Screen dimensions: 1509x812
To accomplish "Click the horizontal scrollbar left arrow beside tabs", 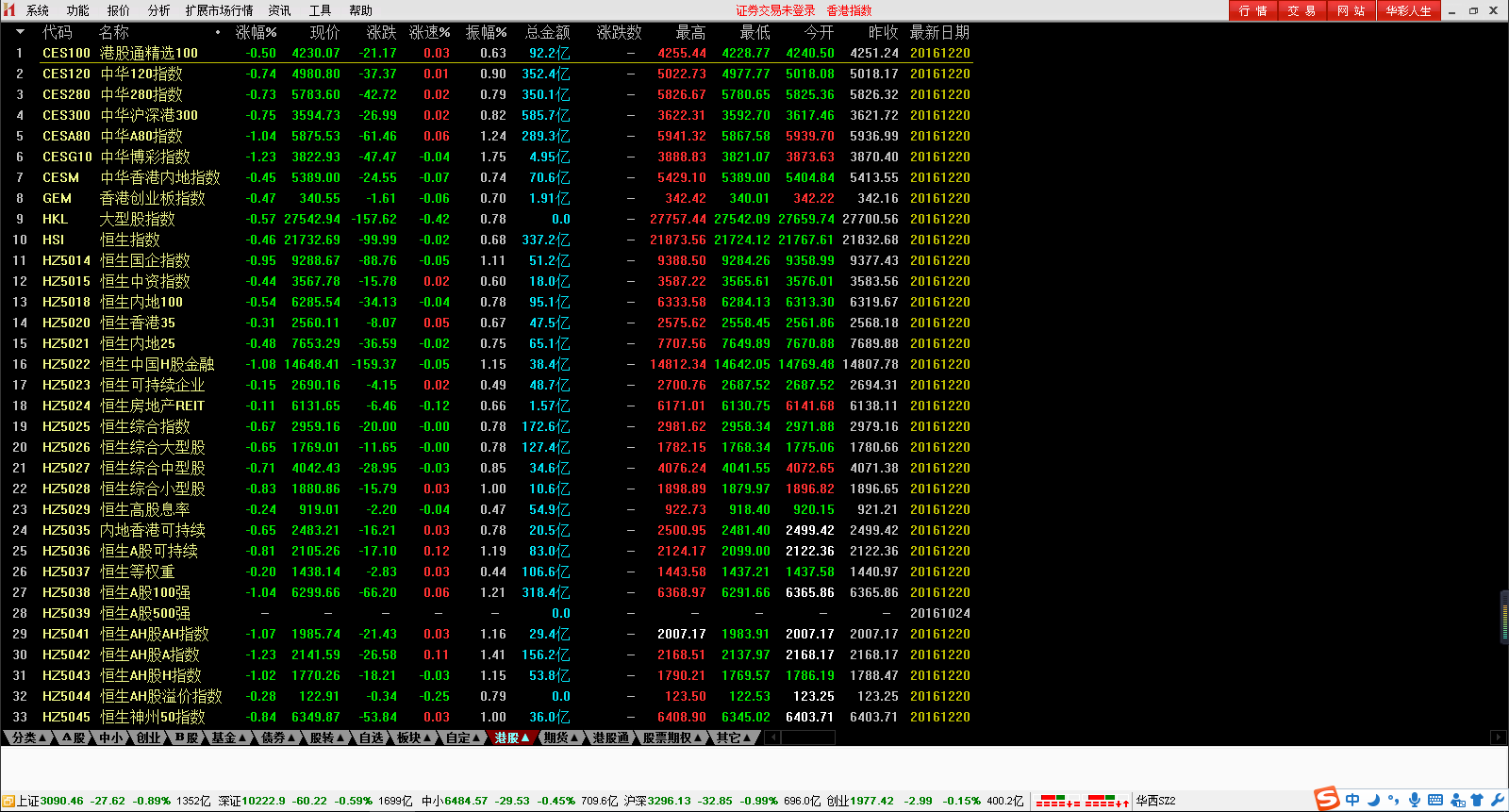I will [772, 737].
